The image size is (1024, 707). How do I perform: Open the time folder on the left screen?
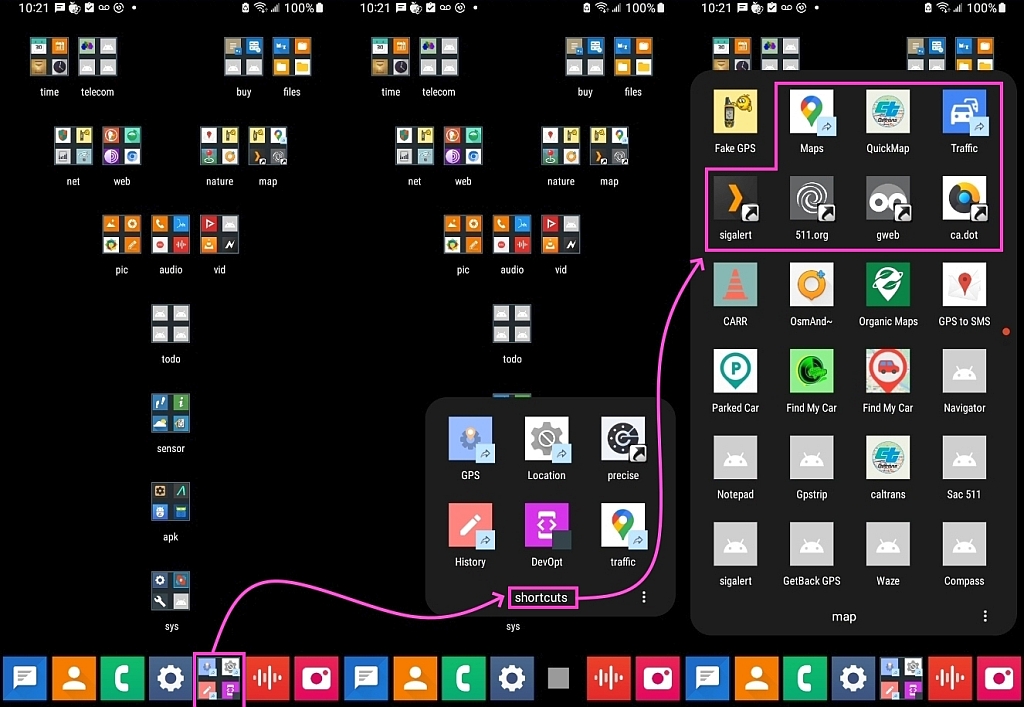[49, 57]
